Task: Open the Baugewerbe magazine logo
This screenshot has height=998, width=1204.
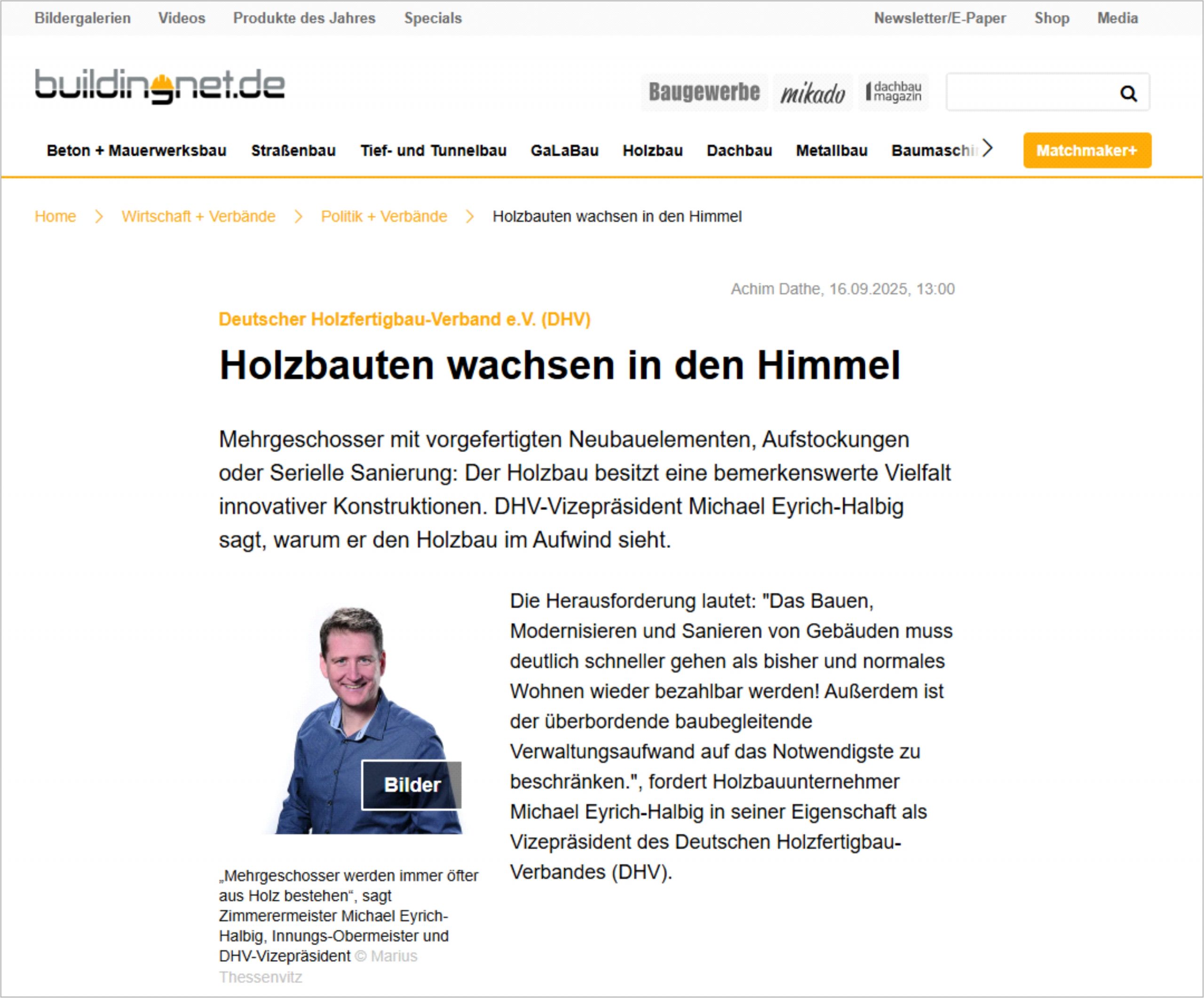Action: click(704, 92)
